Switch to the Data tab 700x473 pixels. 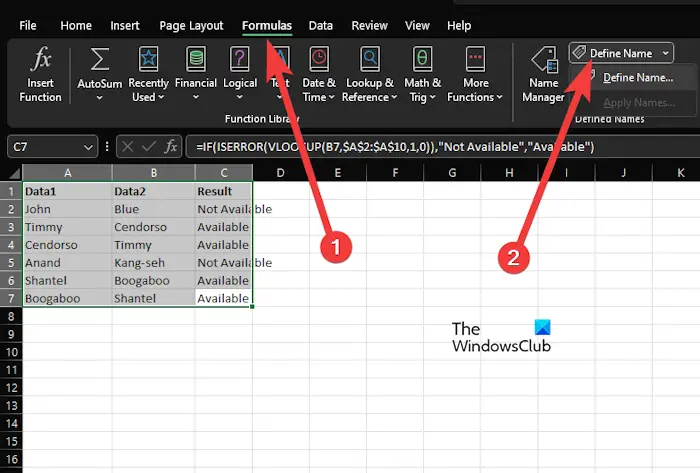[321, 25]
